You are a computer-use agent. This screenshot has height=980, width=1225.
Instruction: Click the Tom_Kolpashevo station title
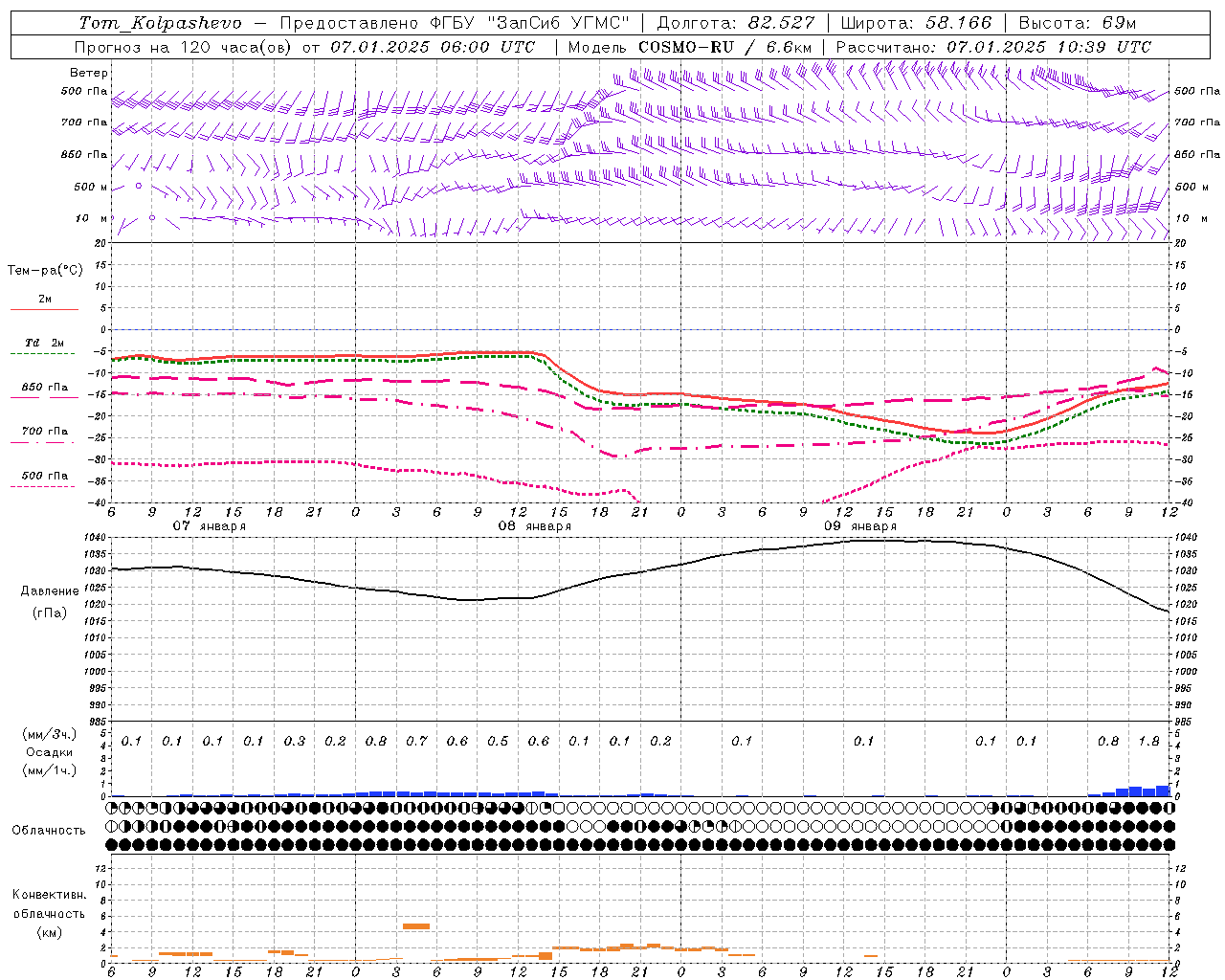tap(161, 23)
